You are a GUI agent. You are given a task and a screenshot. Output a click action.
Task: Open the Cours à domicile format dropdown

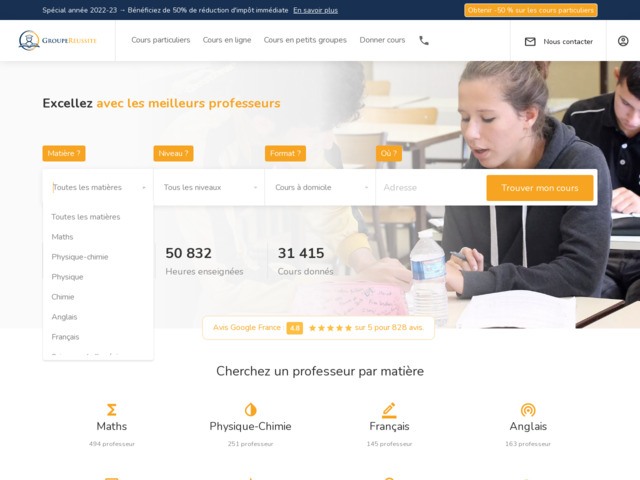pyautogui.click(x=320, y=187)
